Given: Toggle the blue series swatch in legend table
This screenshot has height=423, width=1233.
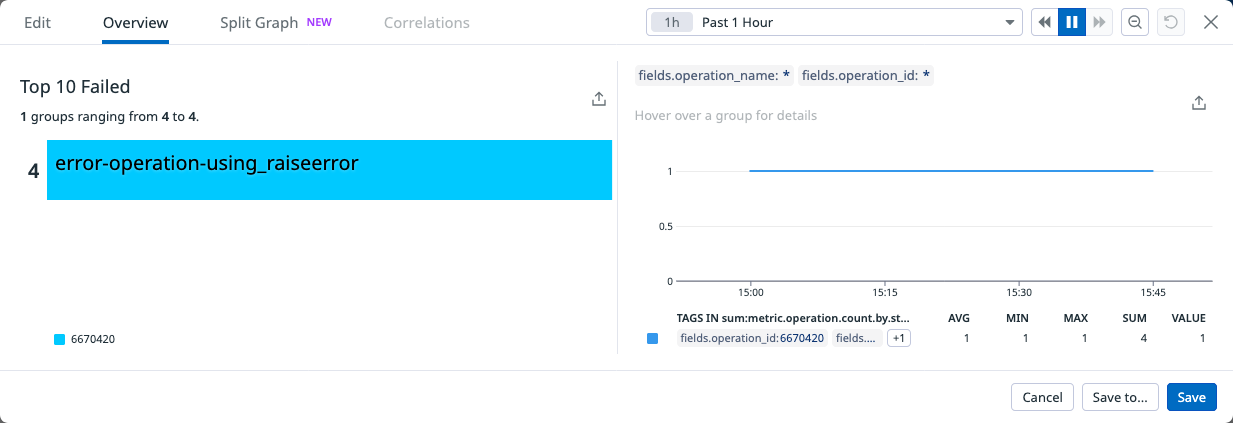Looking at the screenshot, I should point(653,339).
